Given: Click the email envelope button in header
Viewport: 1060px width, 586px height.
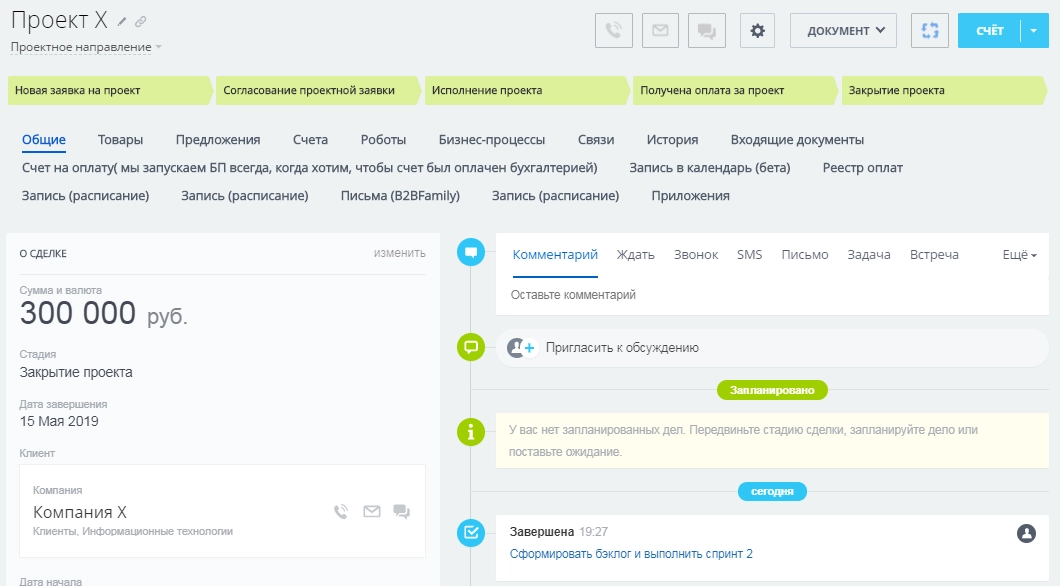Looking at the screenshot, I should (x=660, y=30).
